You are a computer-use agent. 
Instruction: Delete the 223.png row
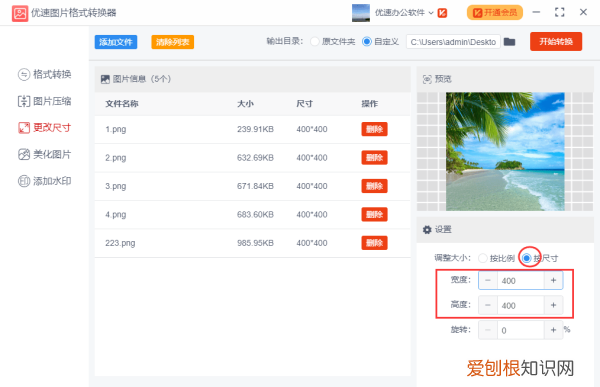point(374,243)
